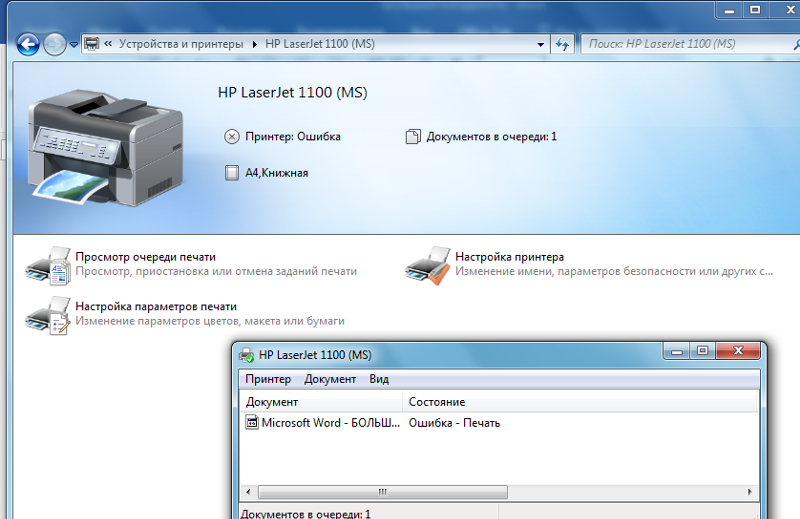Click the printer icon in the address bar

pos(92,44)
